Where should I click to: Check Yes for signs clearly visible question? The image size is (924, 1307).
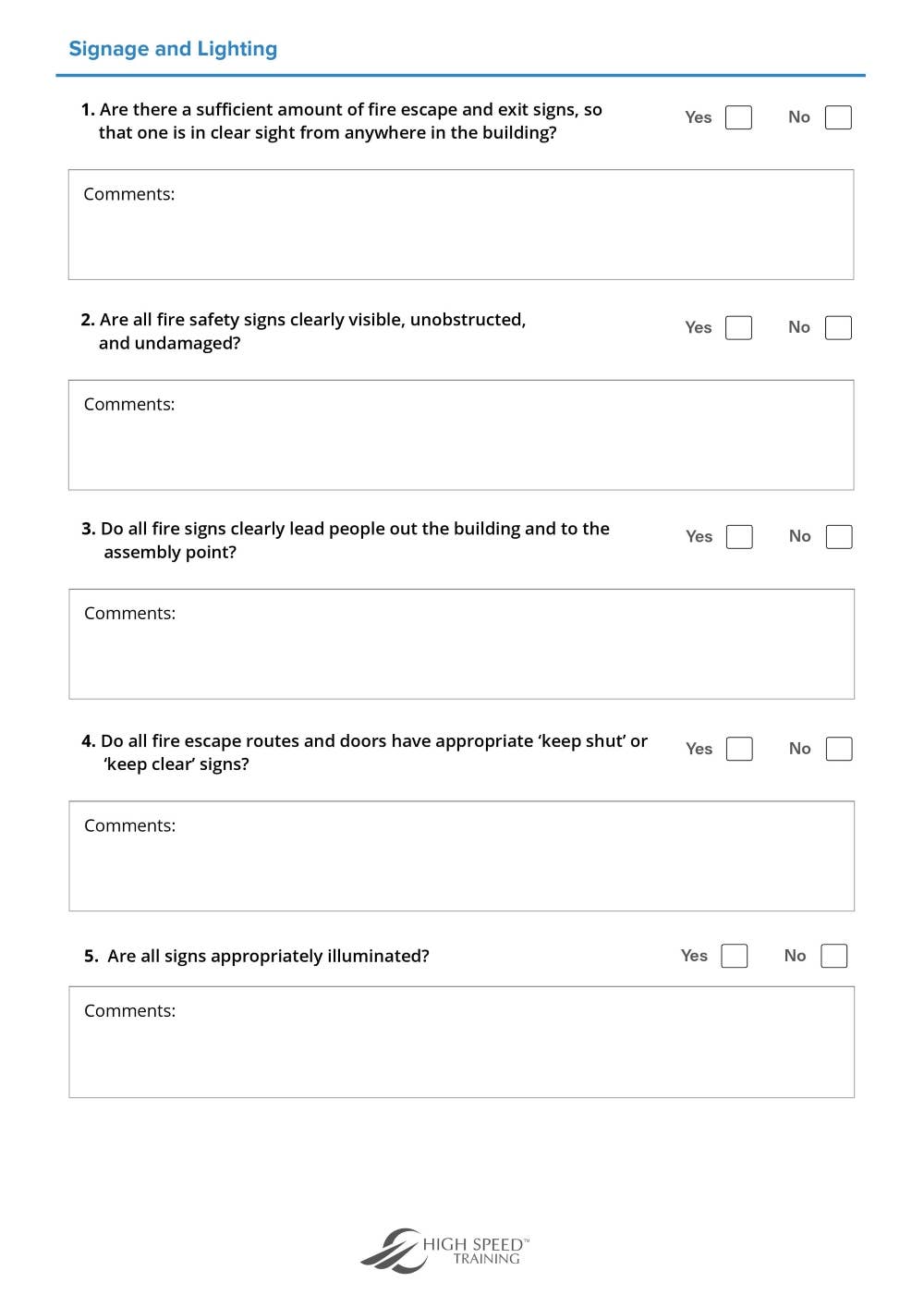pos(738,327)
